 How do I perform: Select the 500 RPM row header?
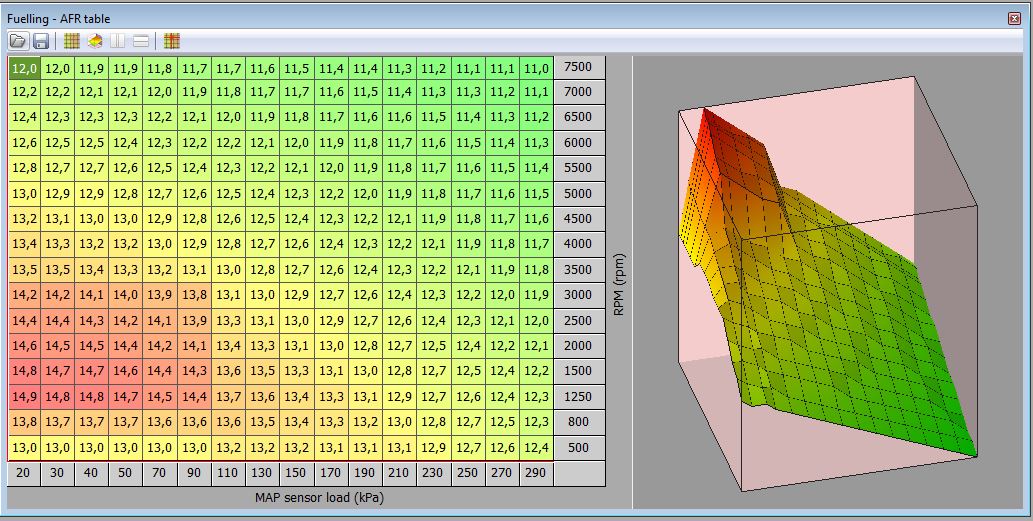(579, 447)
